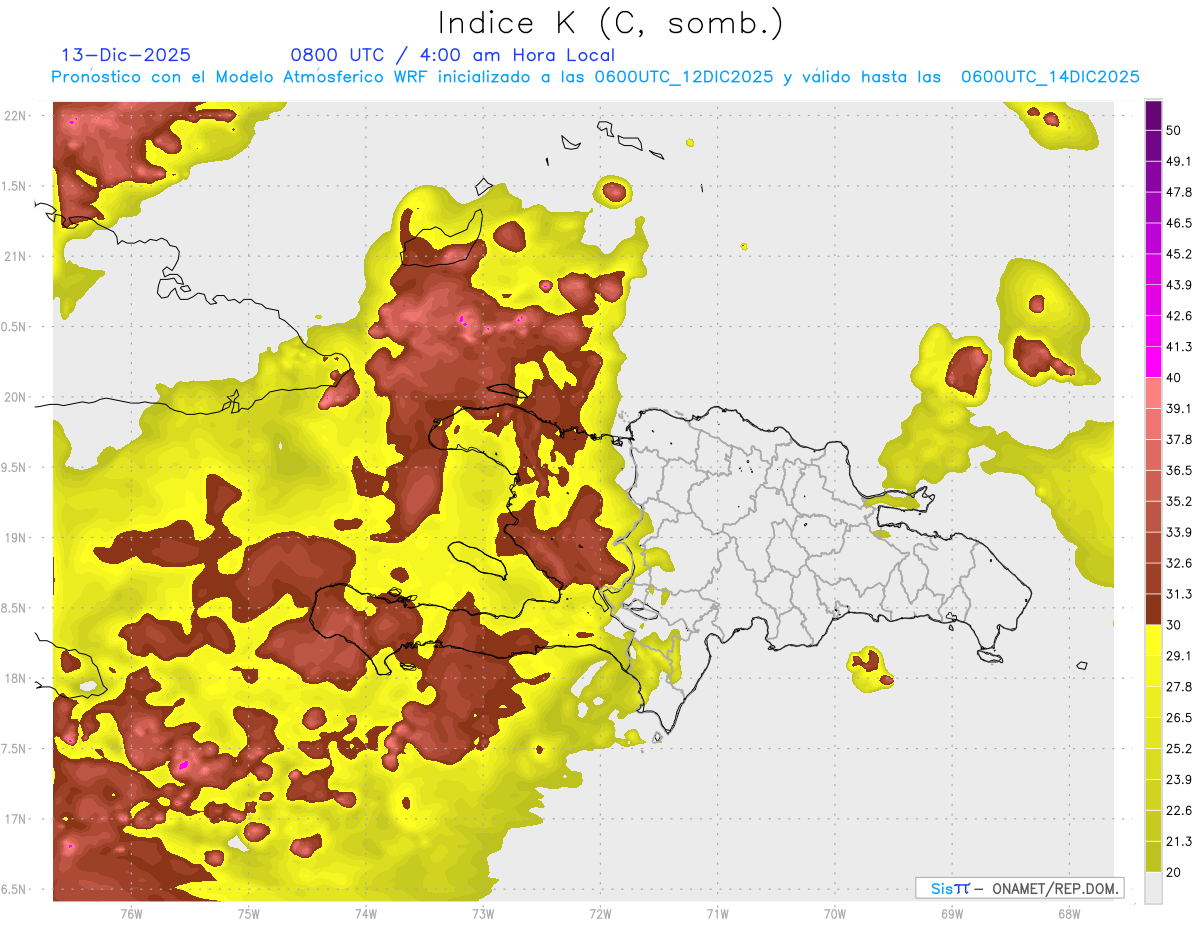Click the title "Indice K (C, somb.)"
Screen dimensions: 1200x927
point(610,23)
